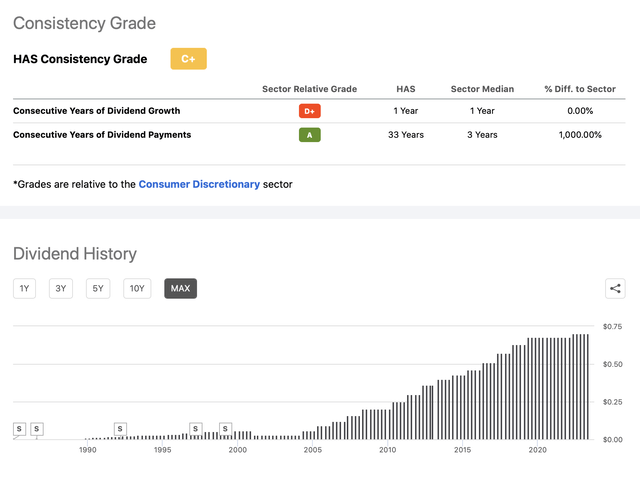Click the split marker furthest to the left
This screenshot has height=477, width=640.
tap(19, 429)
